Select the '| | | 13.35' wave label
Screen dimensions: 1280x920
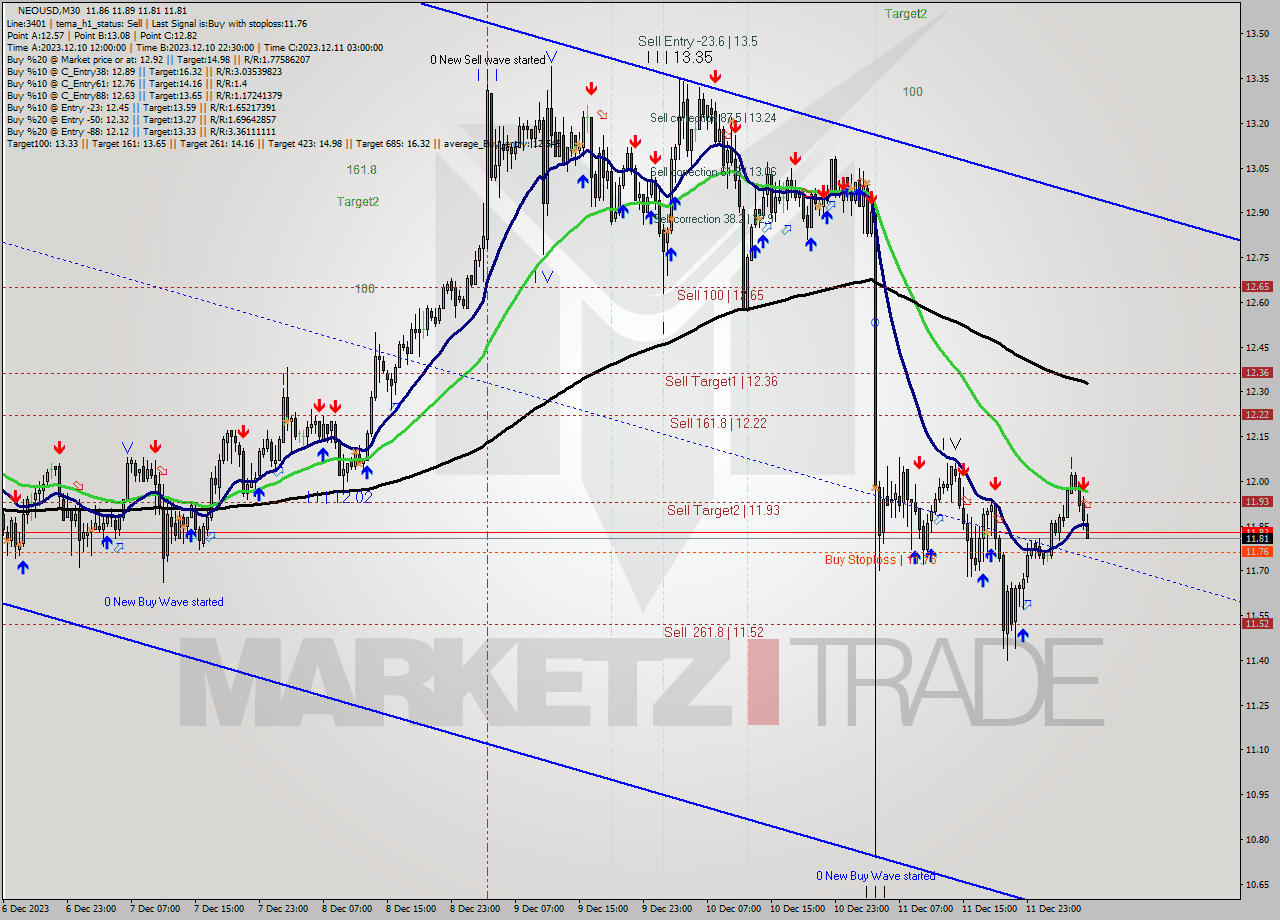(679, 57)
